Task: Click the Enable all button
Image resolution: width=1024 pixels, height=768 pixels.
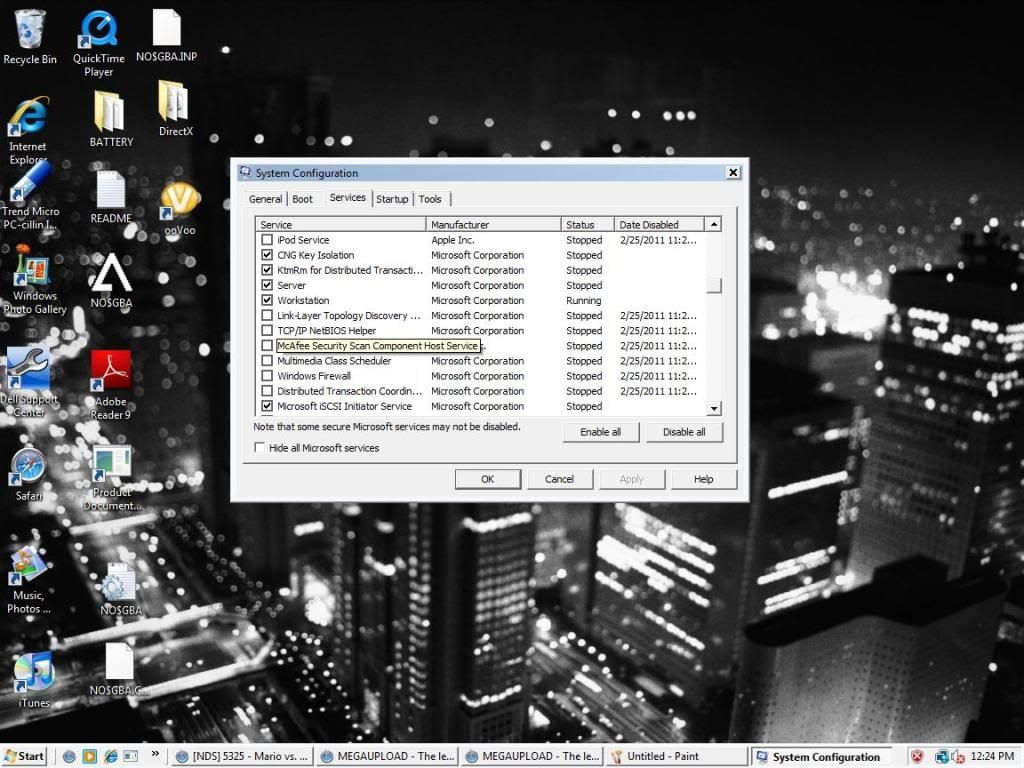Action: click(x=600, y=432)
